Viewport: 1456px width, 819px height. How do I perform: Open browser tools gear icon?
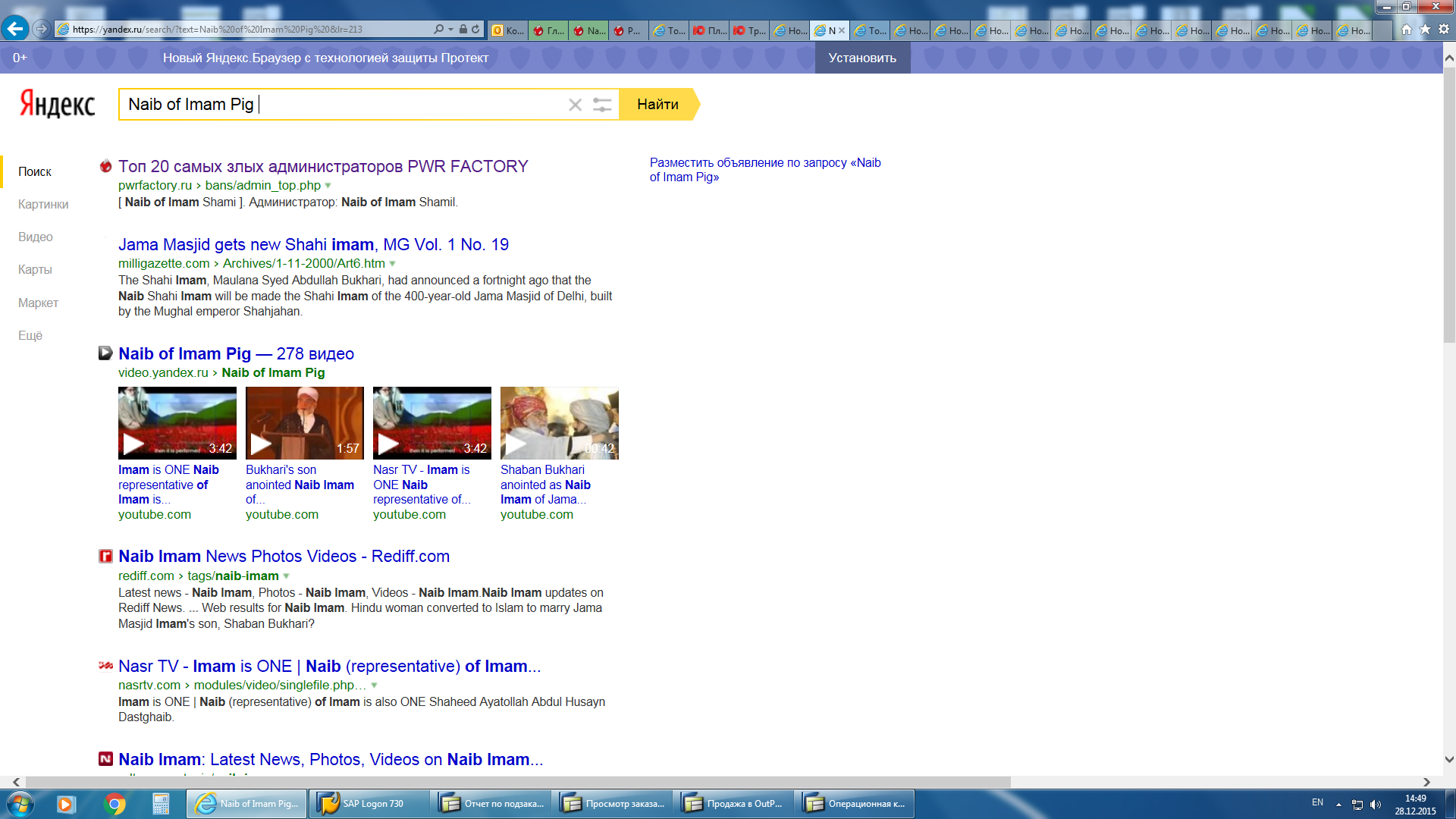(1444, 29)
